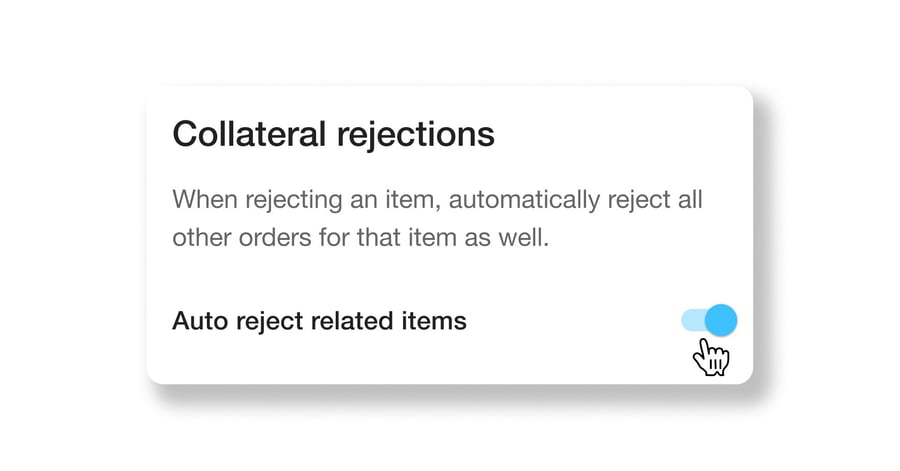900x471 pixels.
Task: Disable automatic rejection of related items
Action: pyautogui.click(x=709, y=320)
